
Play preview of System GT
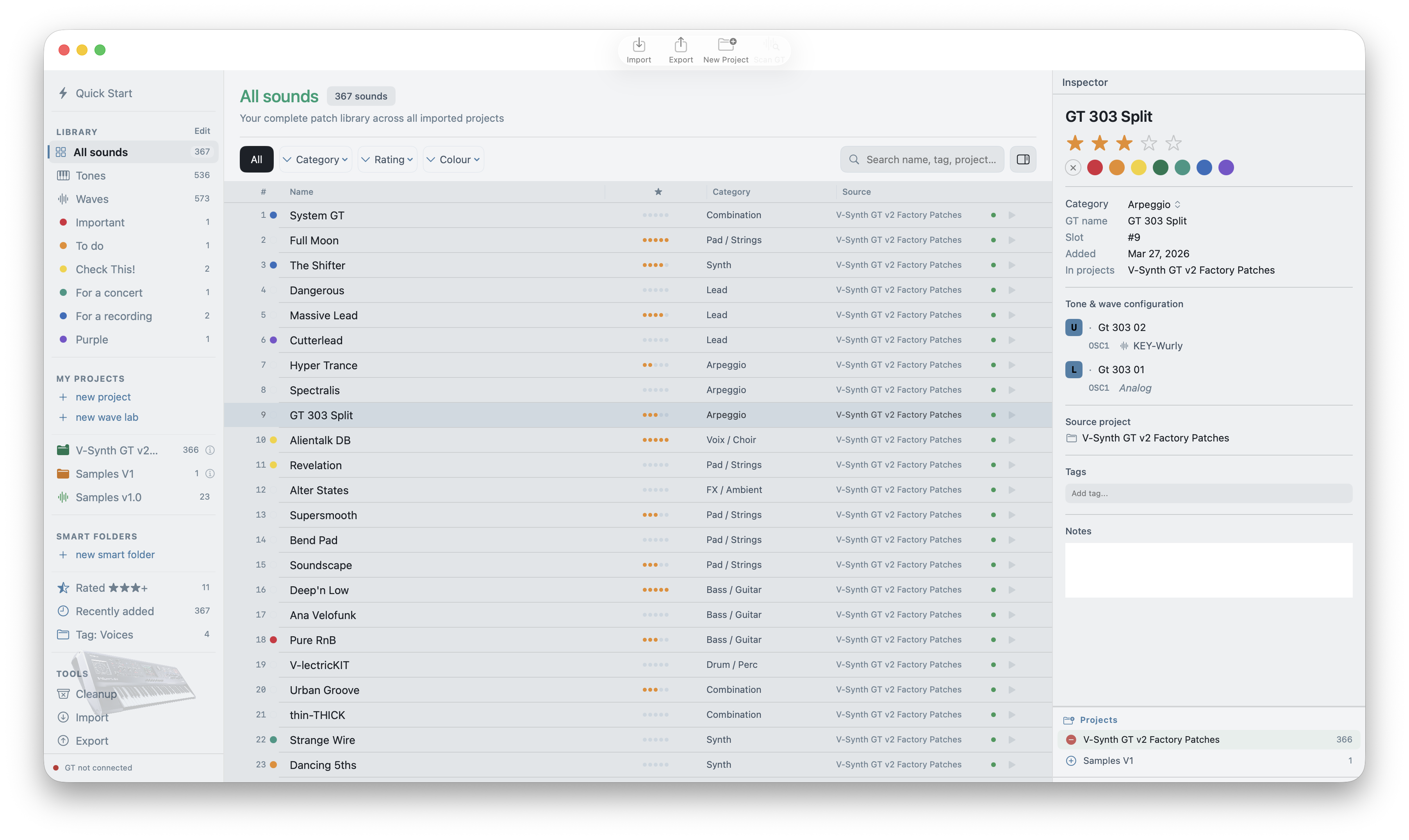click(1012, 215)
